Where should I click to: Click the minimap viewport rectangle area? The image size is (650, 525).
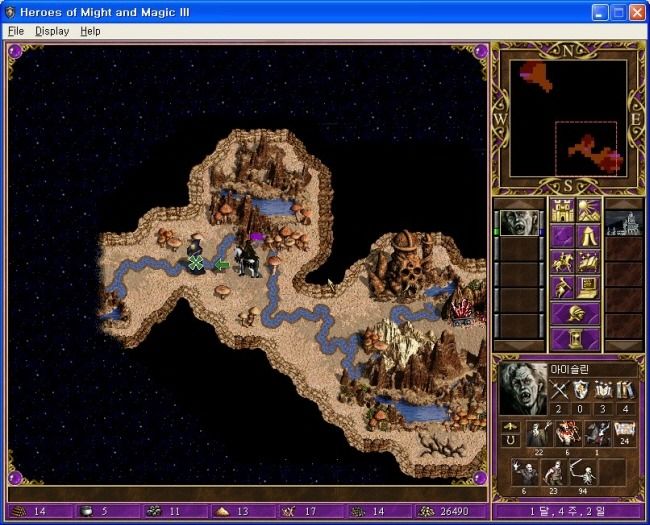586,148
